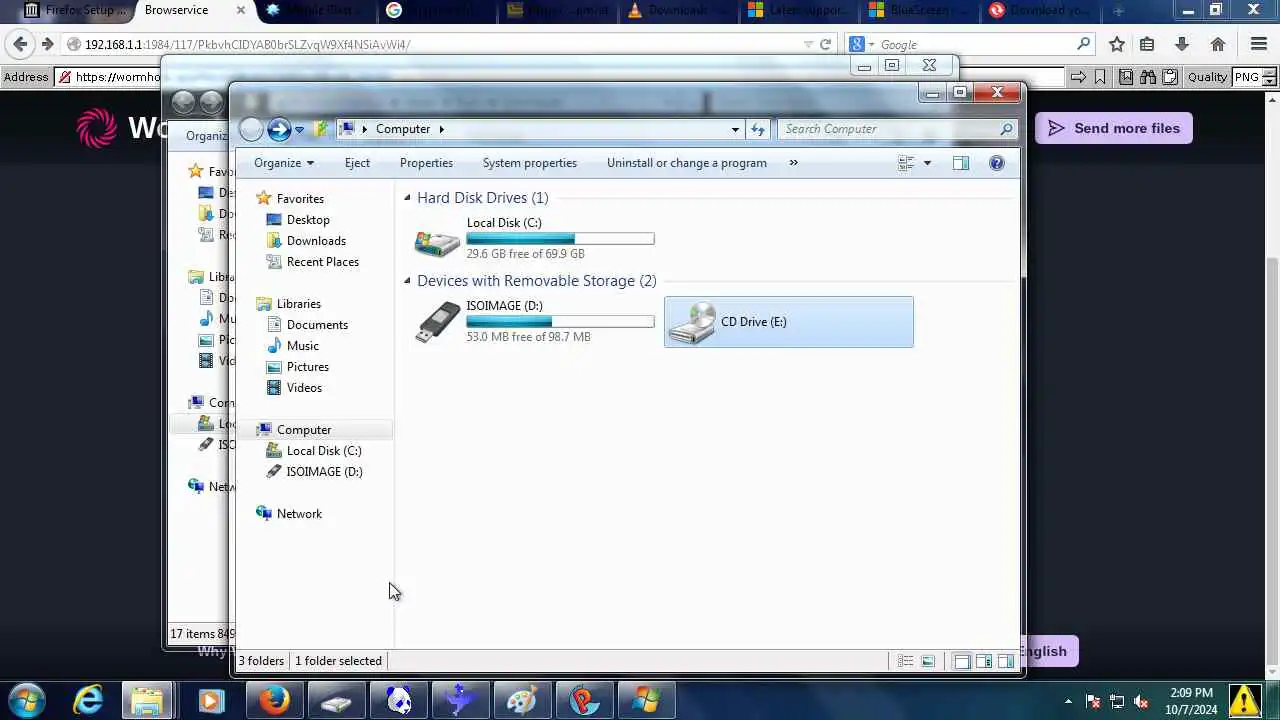This screenshot has width=1280, height=720.
Task: Select Network in navigation pane
Action: tap(299, 514)
